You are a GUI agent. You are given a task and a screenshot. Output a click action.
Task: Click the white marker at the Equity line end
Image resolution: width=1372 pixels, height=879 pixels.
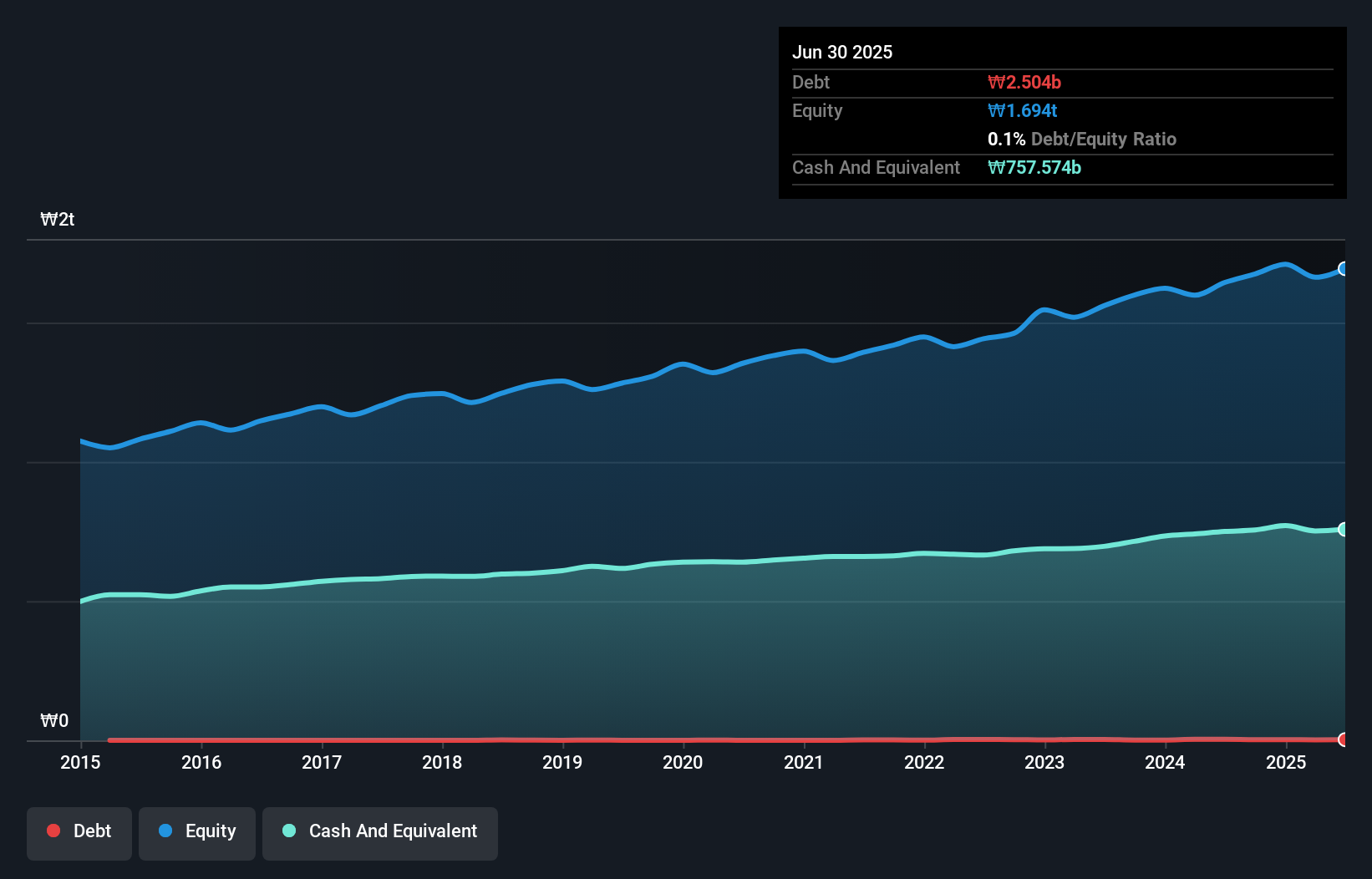click(1343, 268)
